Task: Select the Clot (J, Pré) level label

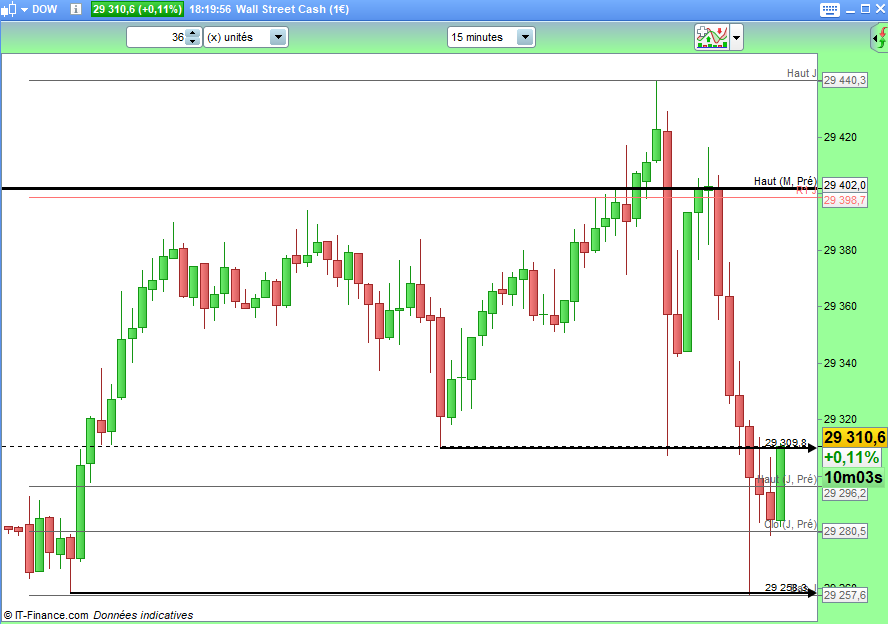Action: coord(791,524)
